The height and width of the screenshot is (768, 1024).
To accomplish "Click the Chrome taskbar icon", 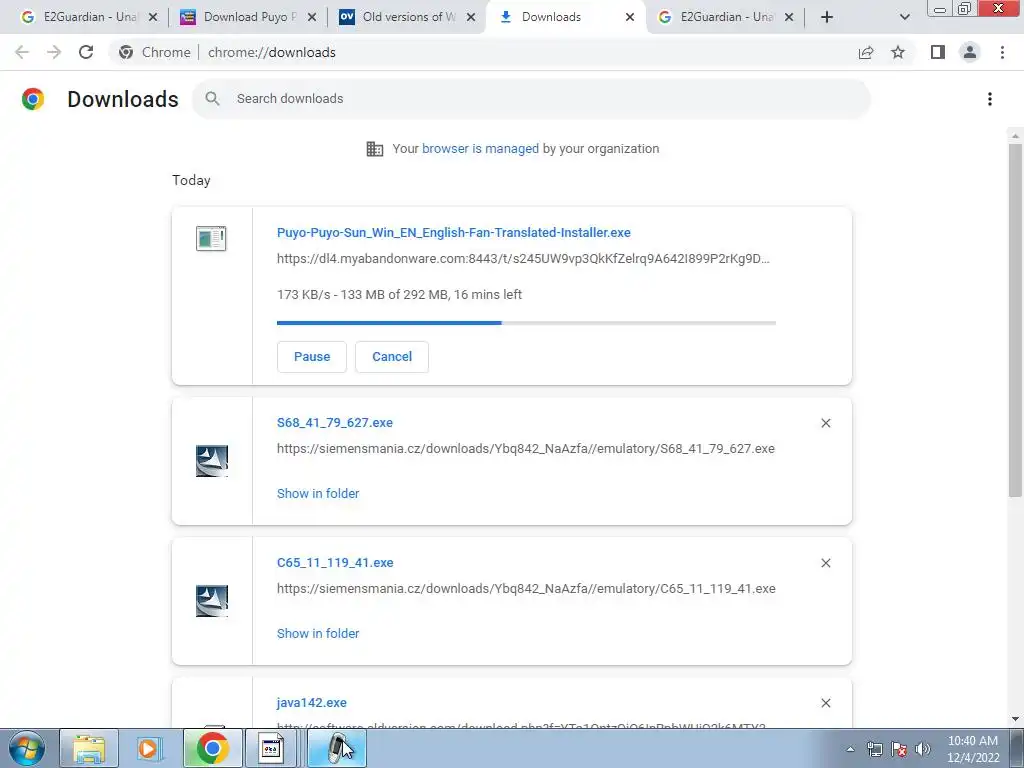I will point(212,748).
